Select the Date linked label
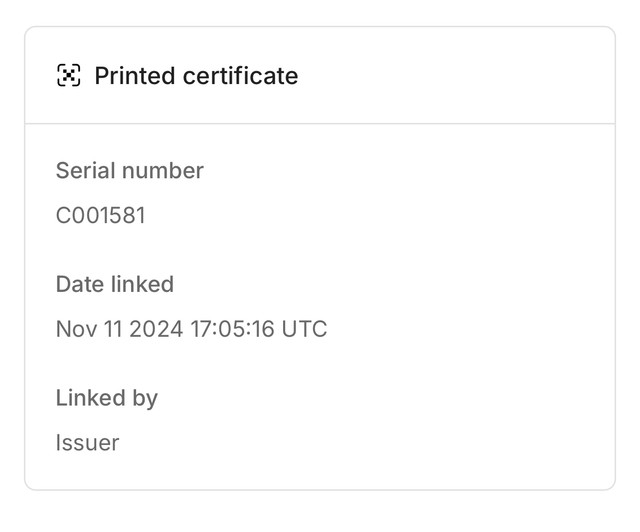640x532 pixels. (x=115, y=284)
